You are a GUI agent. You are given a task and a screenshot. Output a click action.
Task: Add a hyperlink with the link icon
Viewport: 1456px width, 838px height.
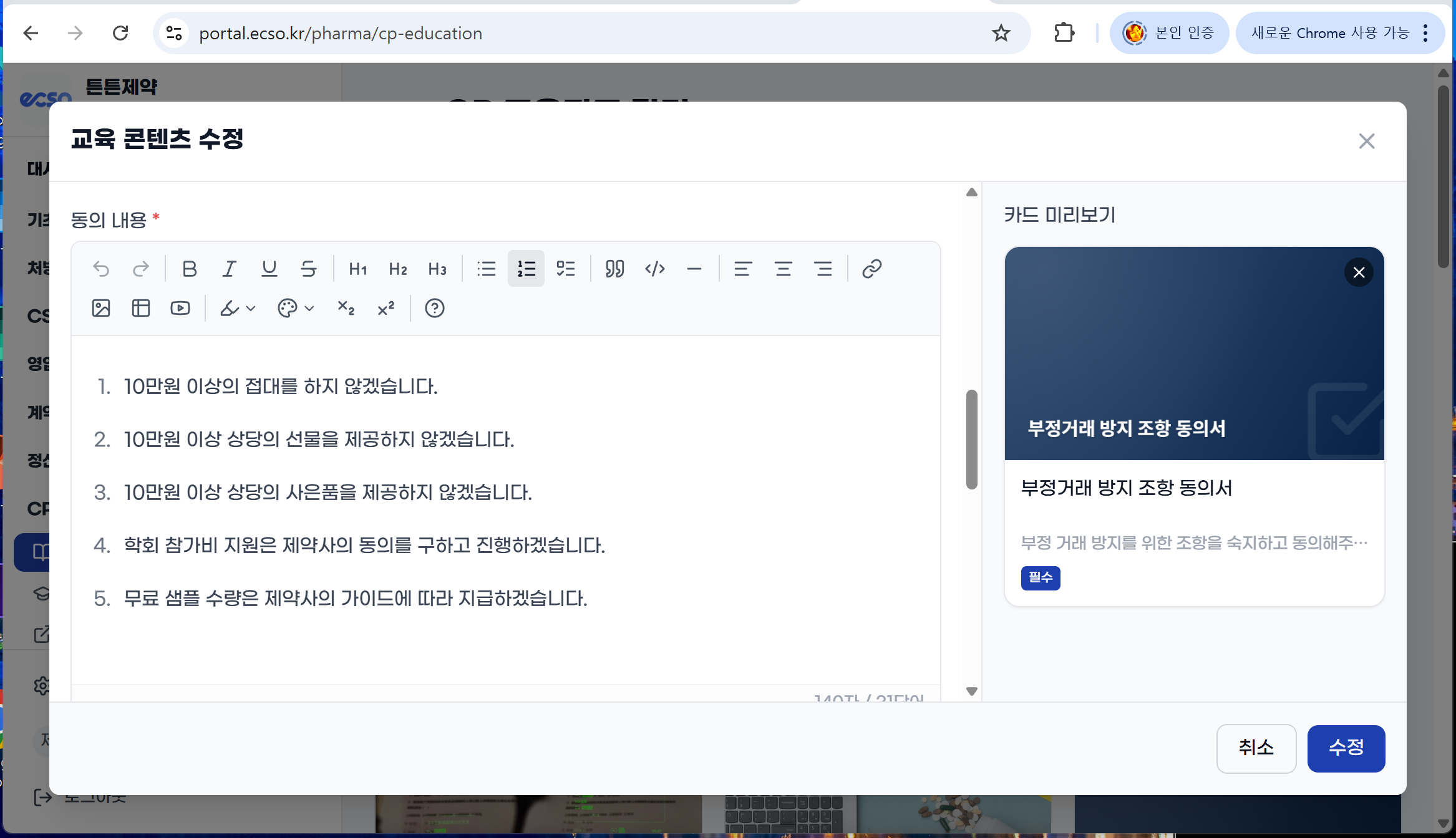coord(871,269)
